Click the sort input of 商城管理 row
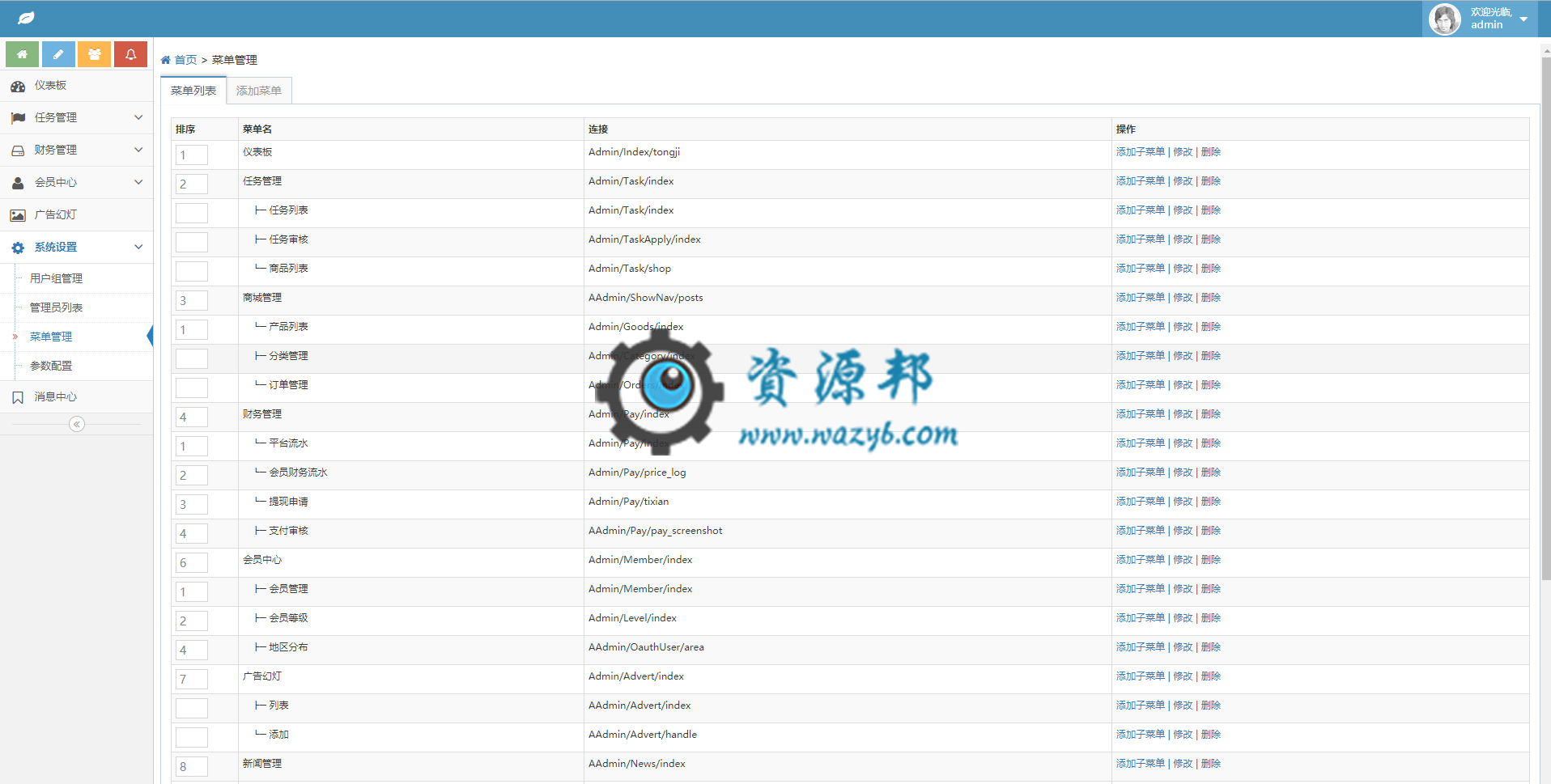This screenshot has width=1551, height=784. point(192,300)
